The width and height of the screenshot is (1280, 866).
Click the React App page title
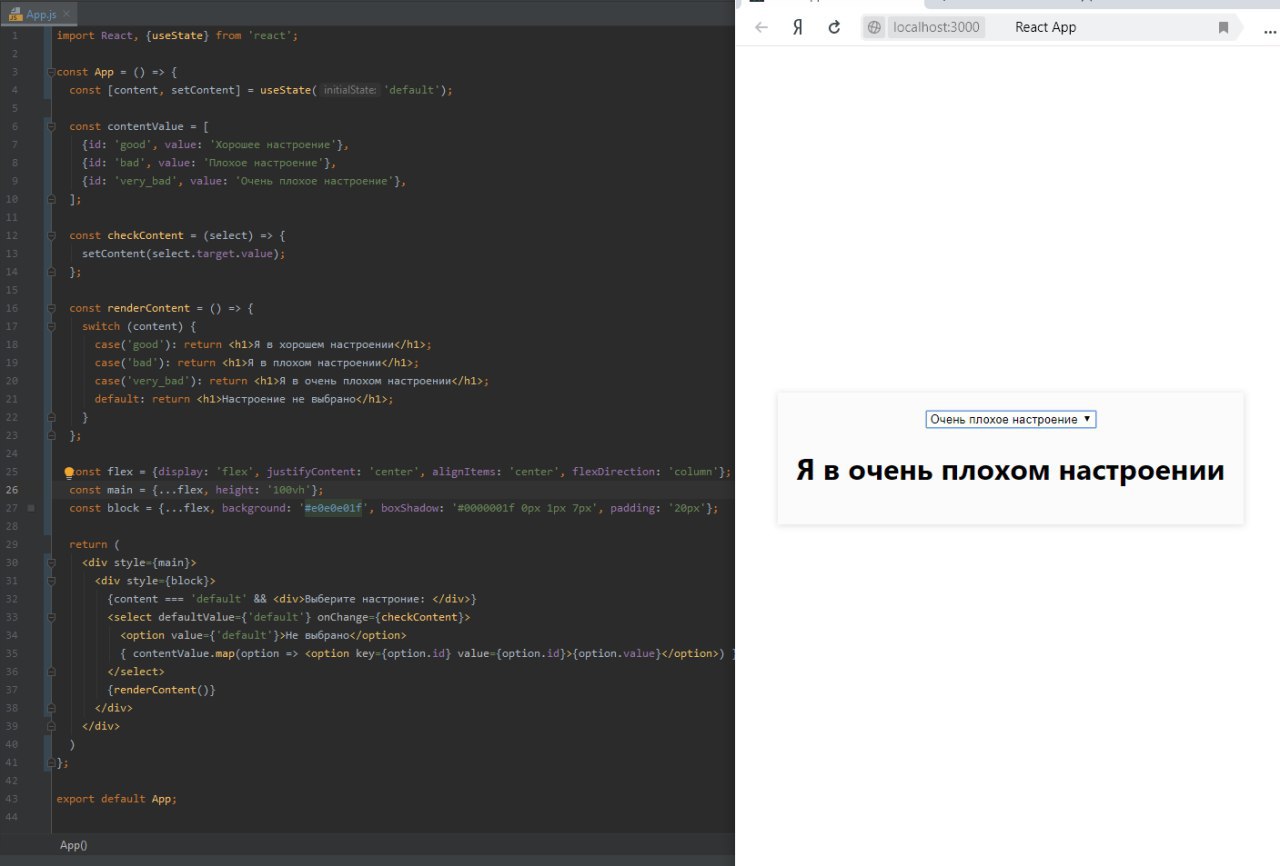pos(1045,28)
